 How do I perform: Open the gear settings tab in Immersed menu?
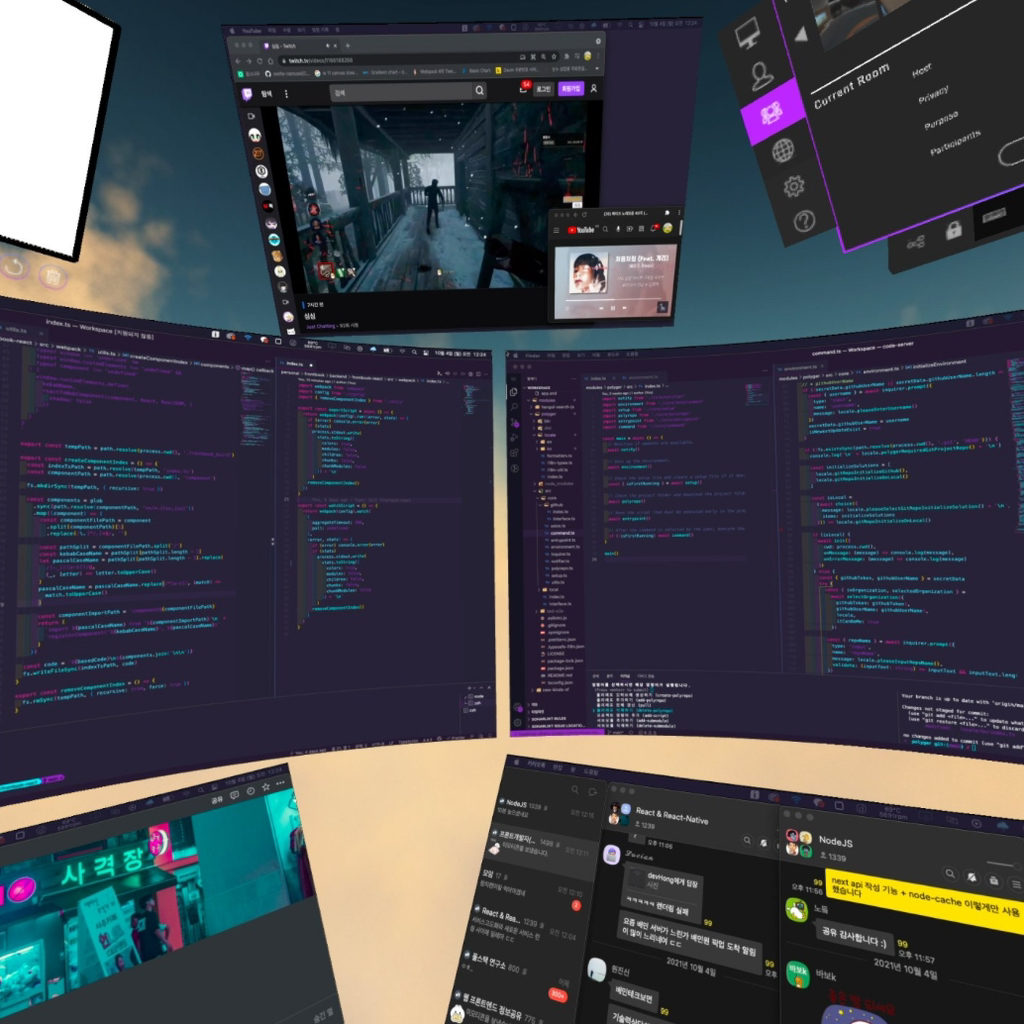pyautogui.click(x=793, y=187)
